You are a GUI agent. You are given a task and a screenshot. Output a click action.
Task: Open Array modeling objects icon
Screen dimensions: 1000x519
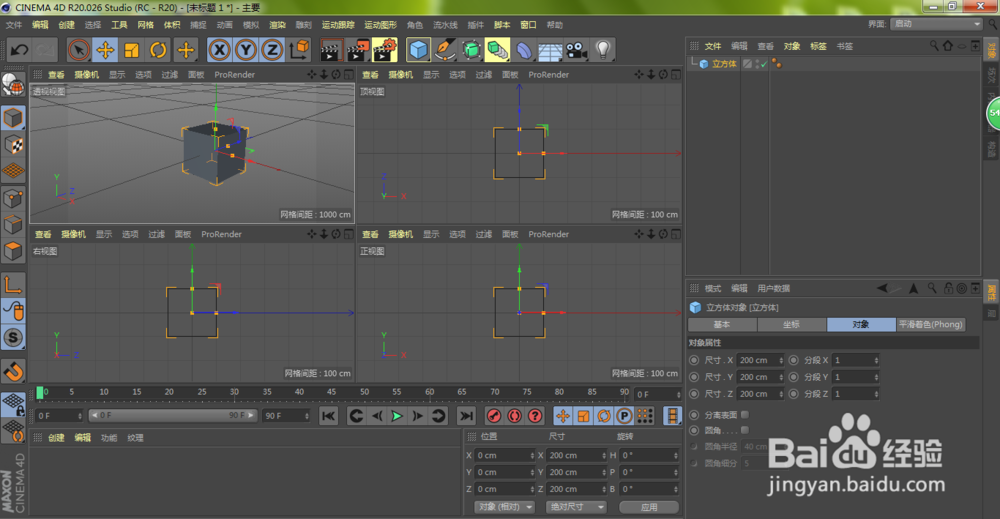tap(497, 50)
